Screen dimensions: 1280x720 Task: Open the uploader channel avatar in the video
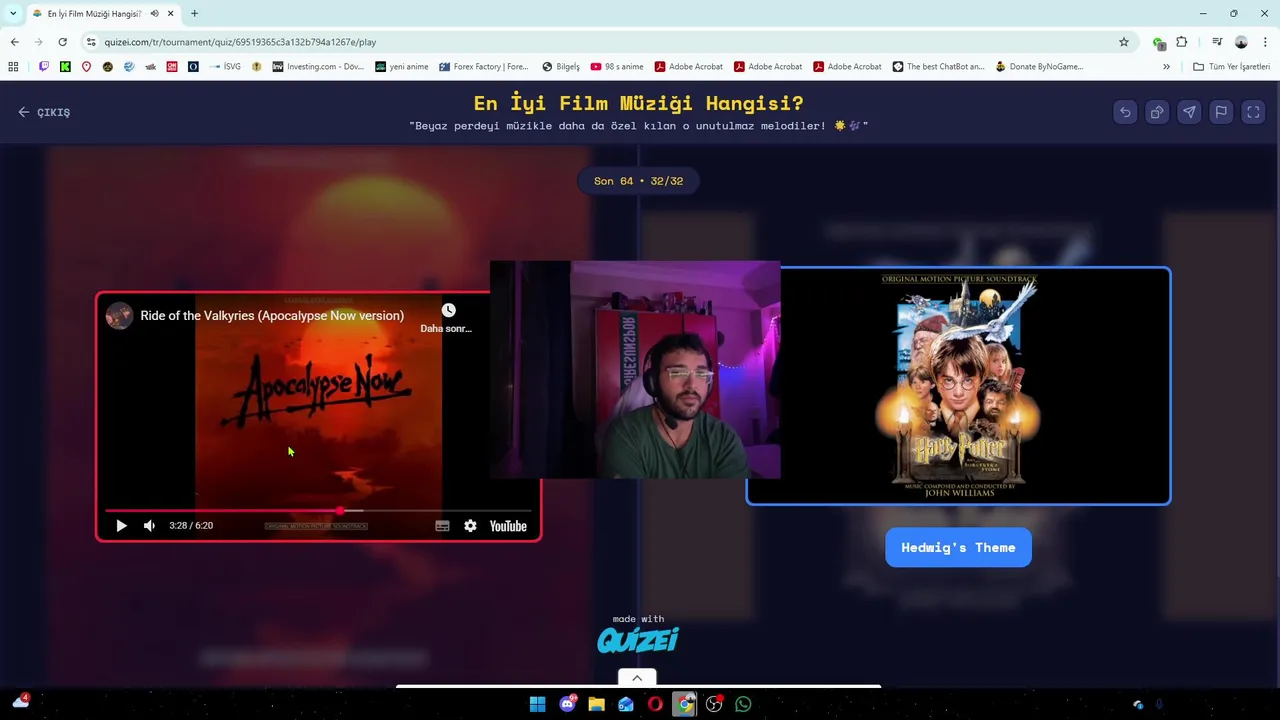click(120, 316)
